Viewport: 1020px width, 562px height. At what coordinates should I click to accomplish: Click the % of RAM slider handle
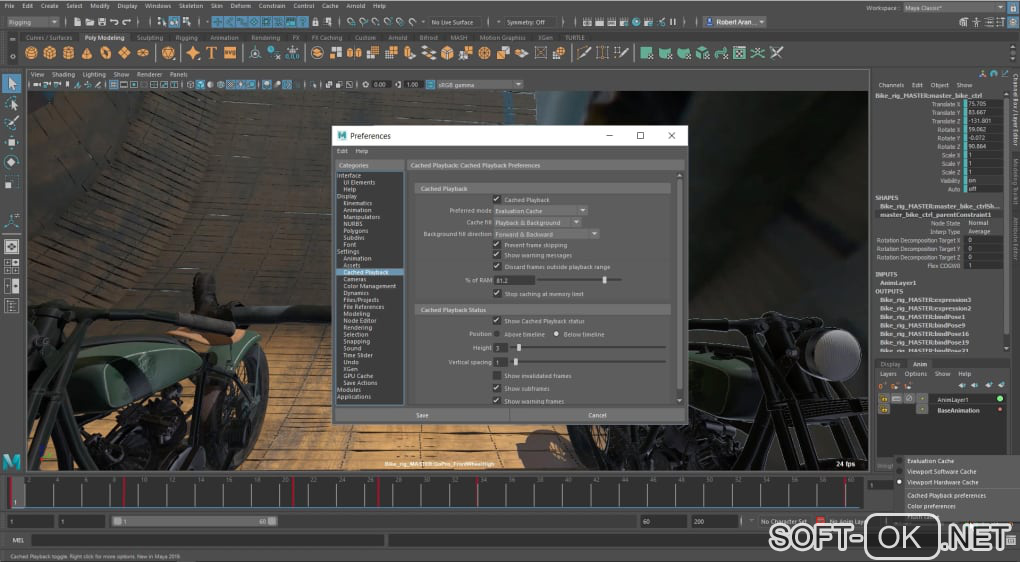coord(604,280)
